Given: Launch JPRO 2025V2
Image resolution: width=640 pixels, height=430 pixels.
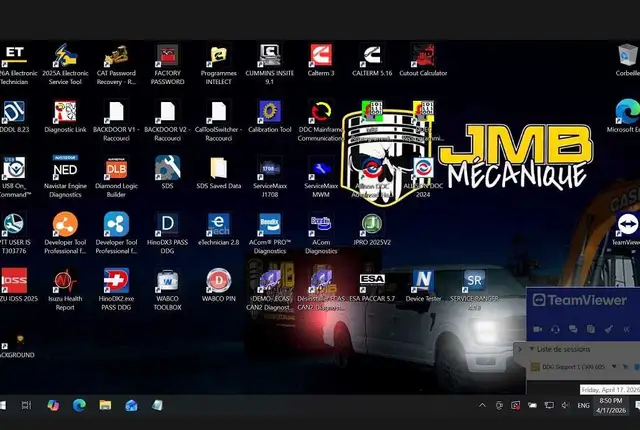Looking at the screenshot, I should [x=372, y=229].
